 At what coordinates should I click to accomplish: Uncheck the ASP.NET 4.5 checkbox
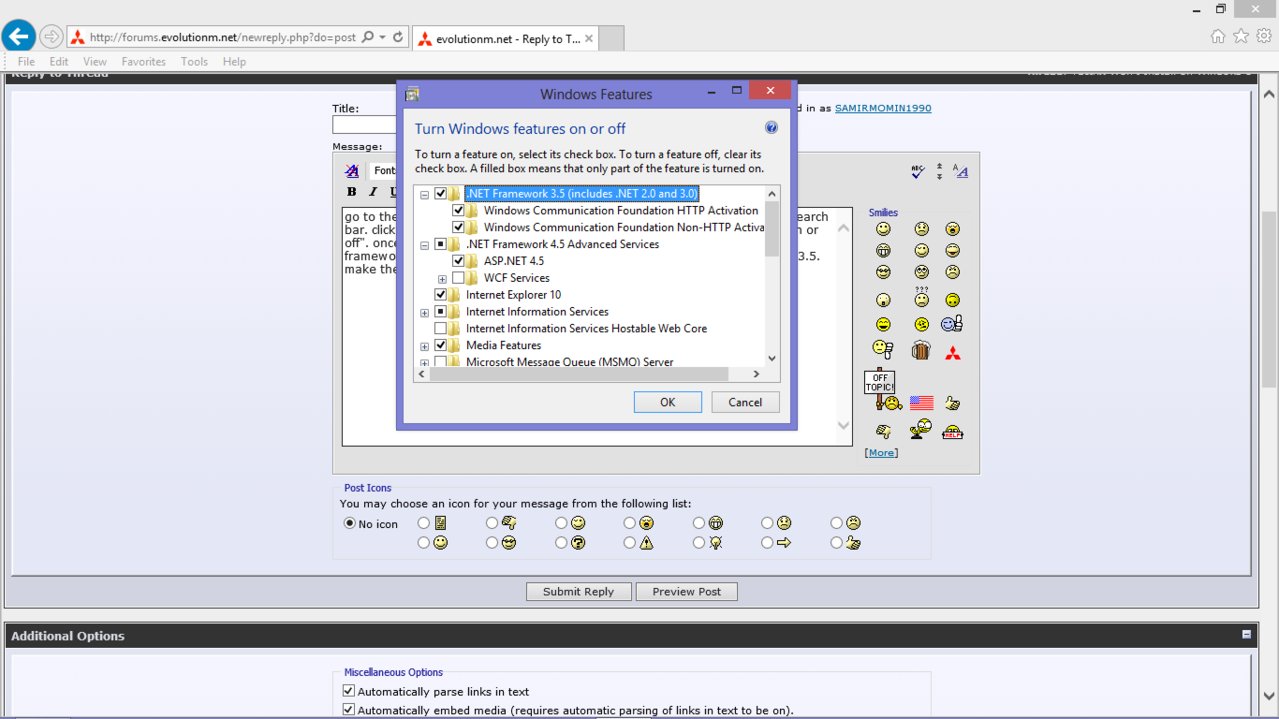459,261
